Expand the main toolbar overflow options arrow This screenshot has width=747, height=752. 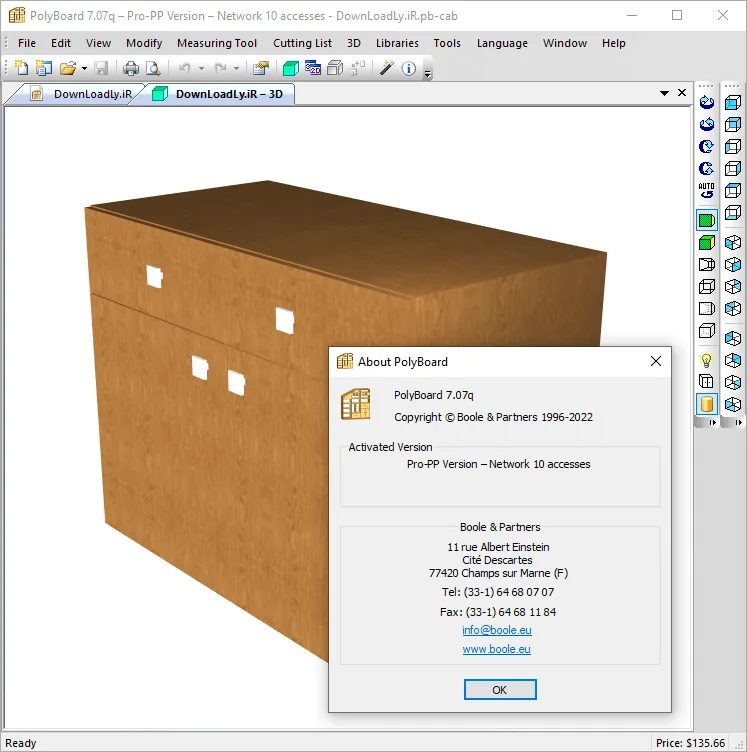(x=428, y=73)
